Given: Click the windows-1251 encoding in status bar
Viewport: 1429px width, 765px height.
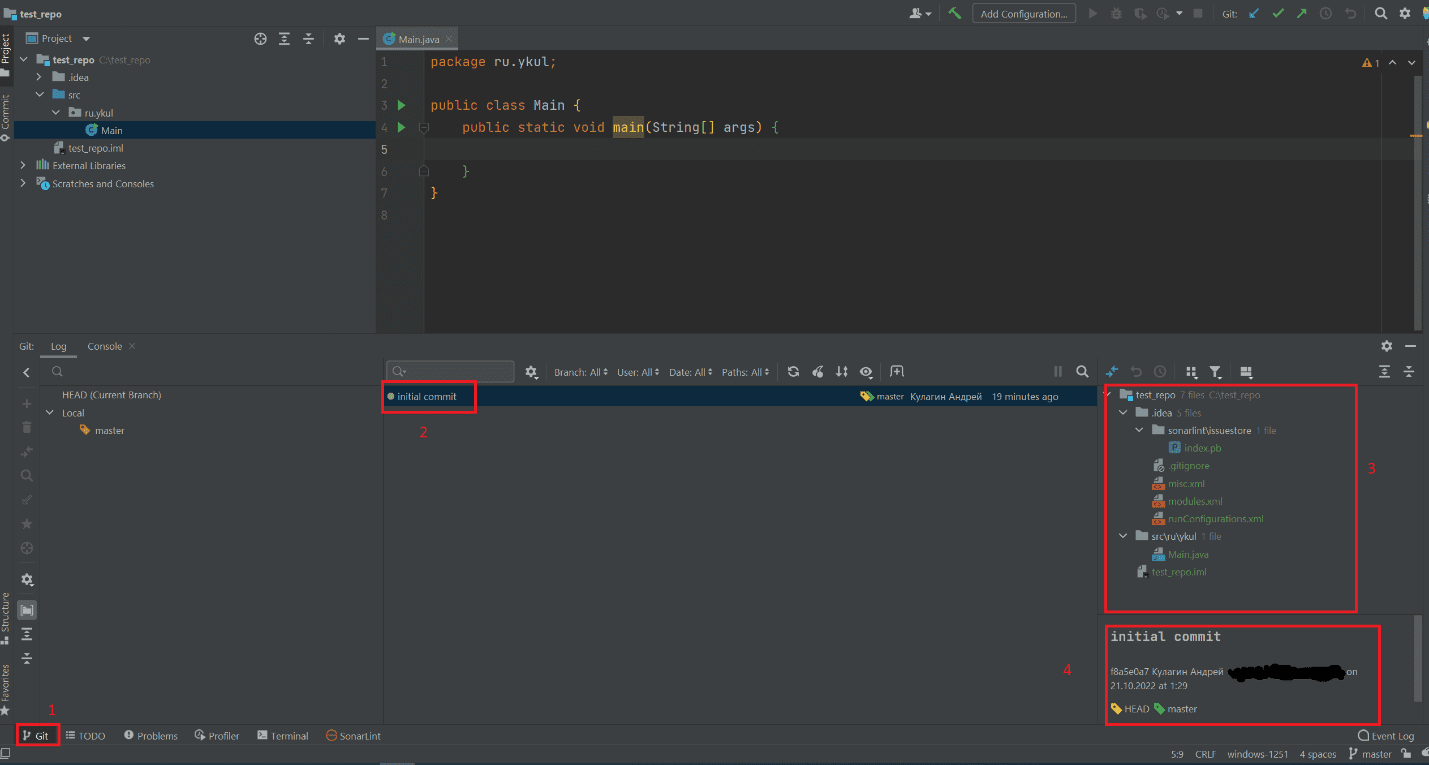Looking at the screenshot, I should click(1257, 754).
